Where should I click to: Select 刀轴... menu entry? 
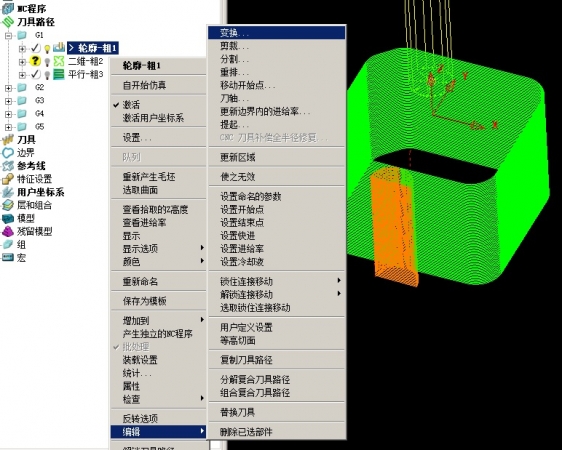[277, 98]
